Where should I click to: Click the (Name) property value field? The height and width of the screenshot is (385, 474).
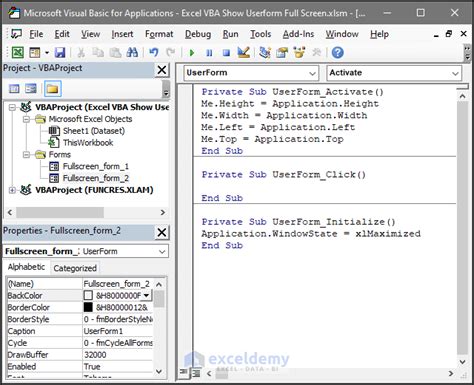point(118,284)
